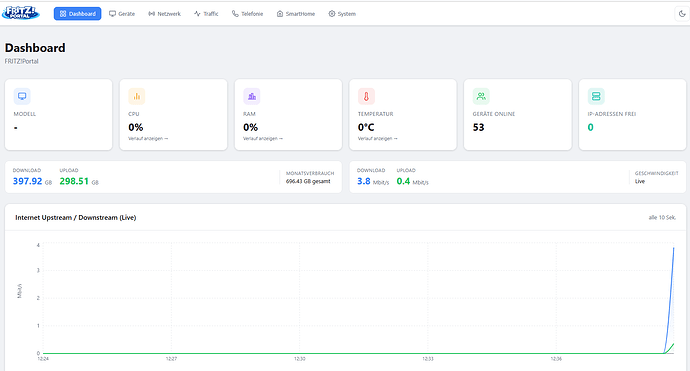Click the Geräte Online count 53
This screenshot has height=371, width=690.
coord(478,127)
